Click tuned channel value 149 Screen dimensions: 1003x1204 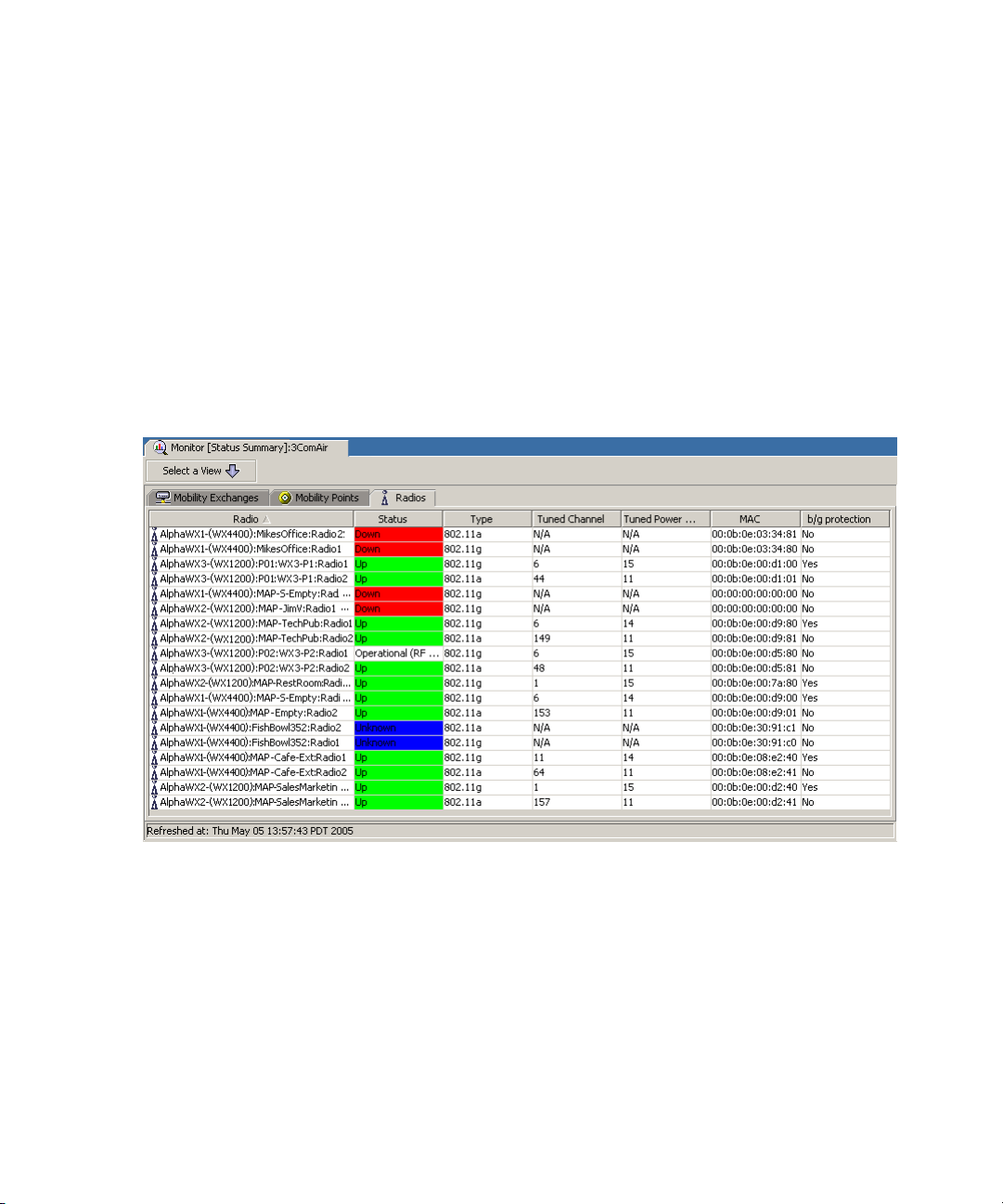point(542,639)
